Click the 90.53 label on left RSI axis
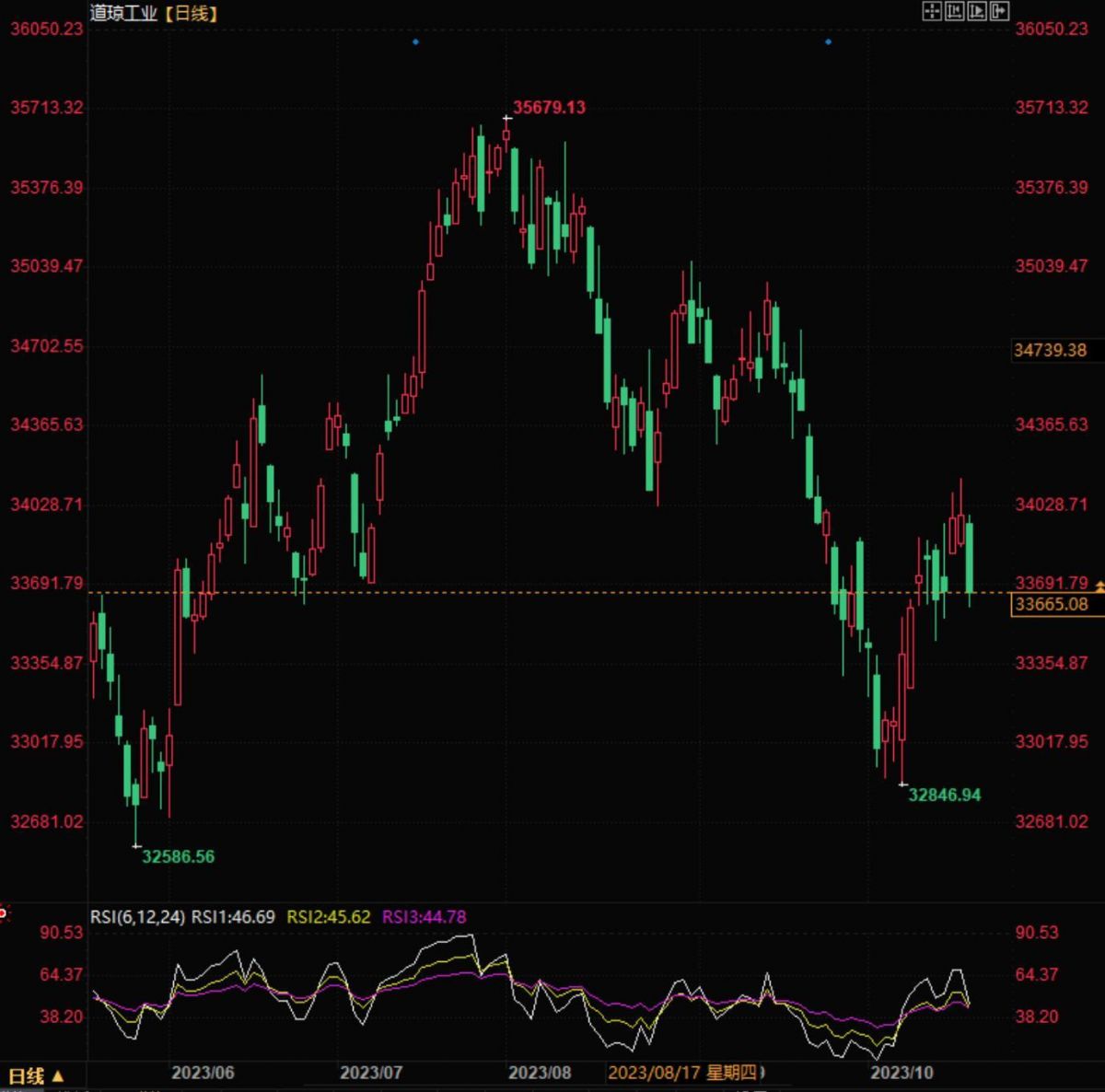 point(61,934)
